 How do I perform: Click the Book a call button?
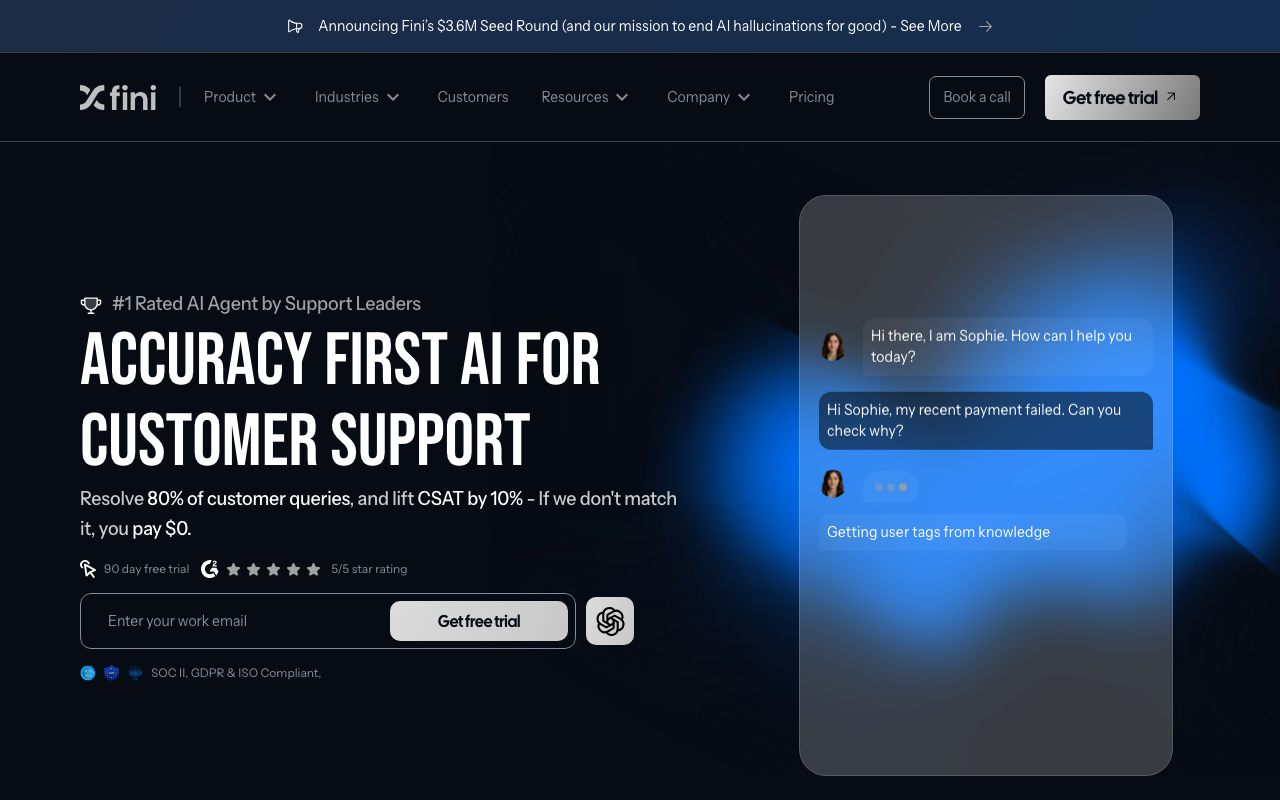pyautogui.click(x=977, y=97)
